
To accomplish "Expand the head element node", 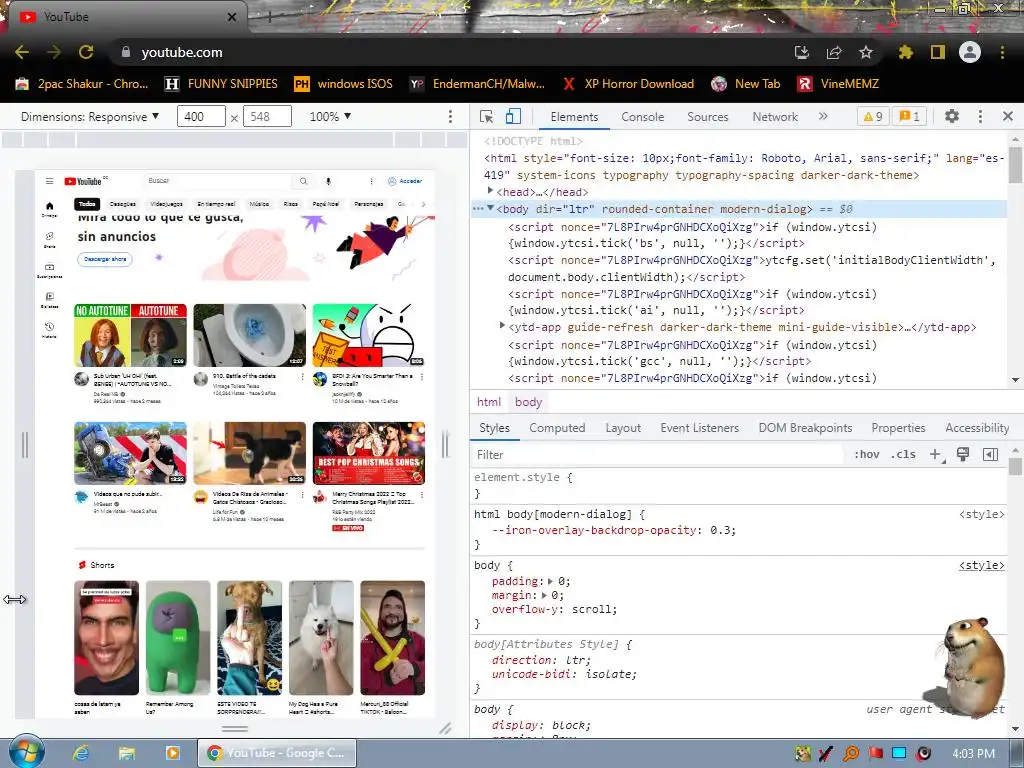I will click(x=490, y=191).
